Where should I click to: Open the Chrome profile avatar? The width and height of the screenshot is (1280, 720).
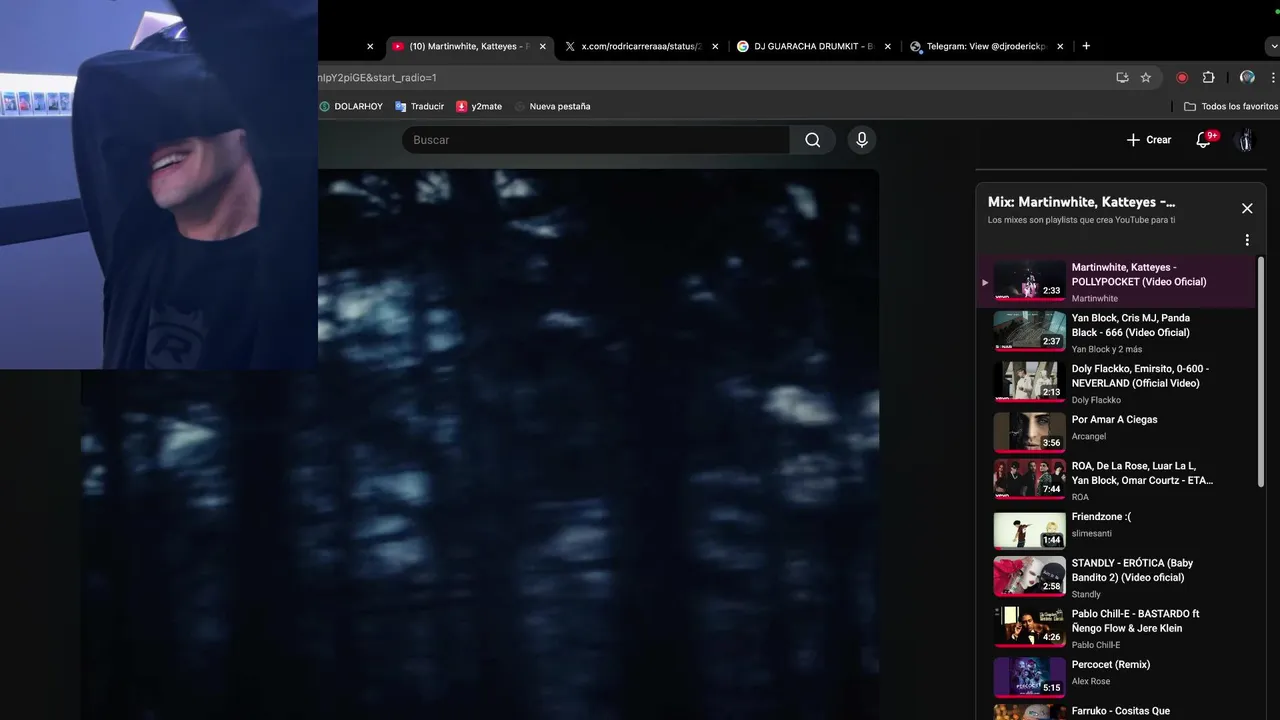pyautogui.click(x=1247, y=77)
